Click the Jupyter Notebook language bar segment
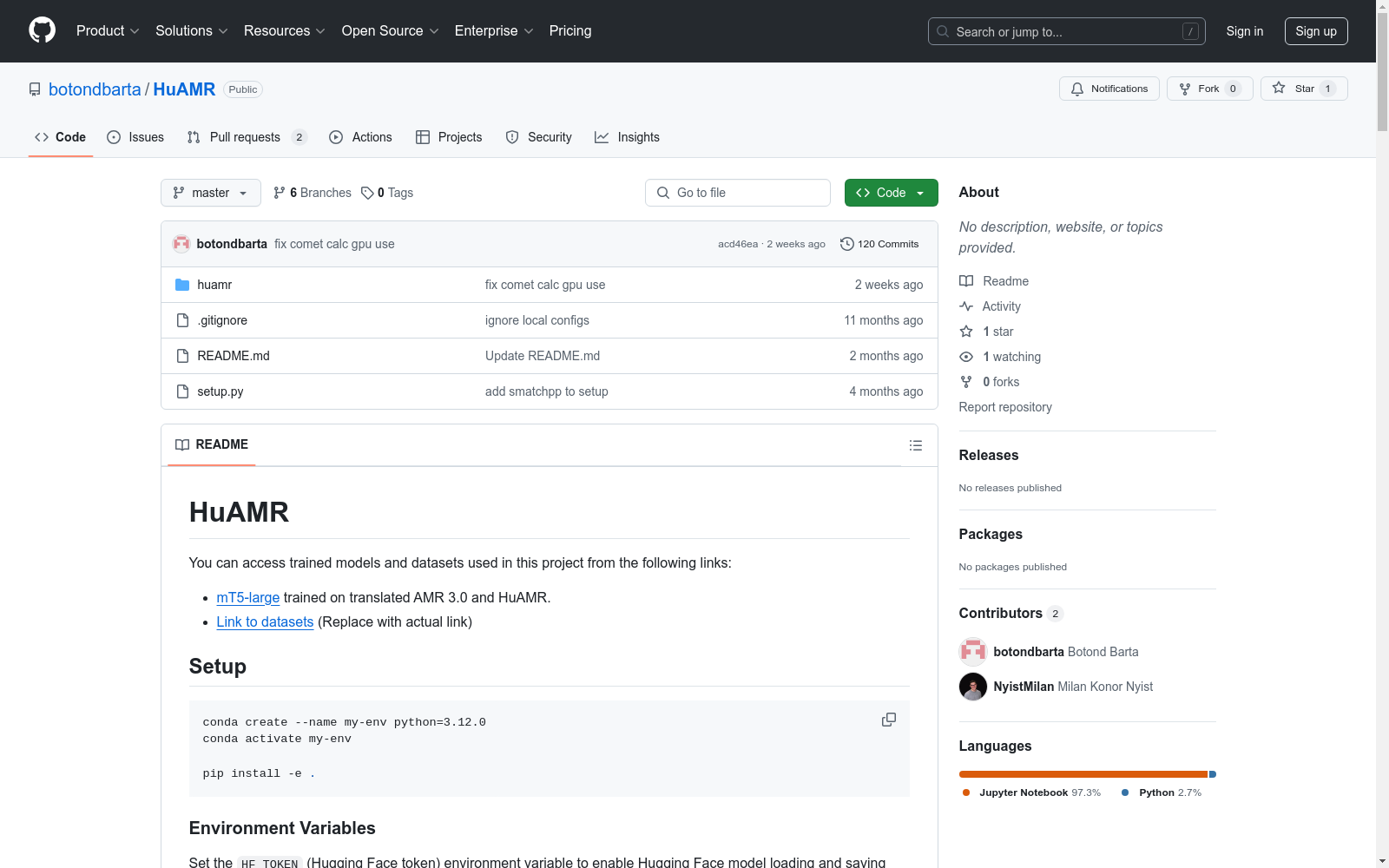This screenshot has height=868, width=1389. pos(1083,774)
